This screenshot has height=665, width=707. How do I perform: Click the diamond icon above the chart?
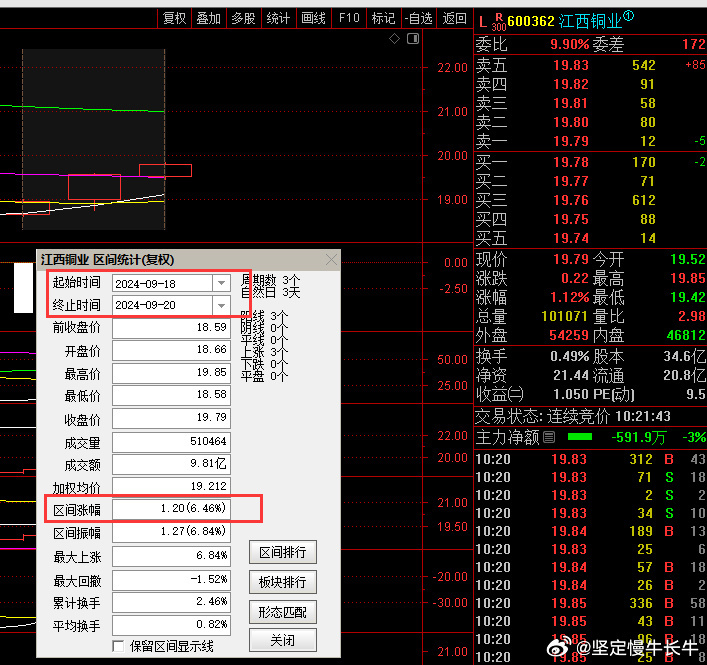[x=395, y=39]
